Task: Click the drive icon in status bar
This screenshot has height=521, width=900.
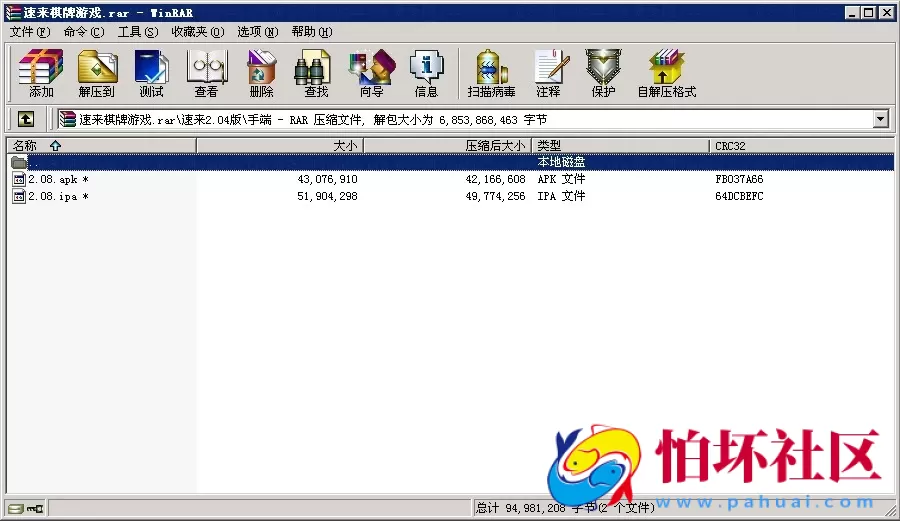Action: [x=16, y=508]
